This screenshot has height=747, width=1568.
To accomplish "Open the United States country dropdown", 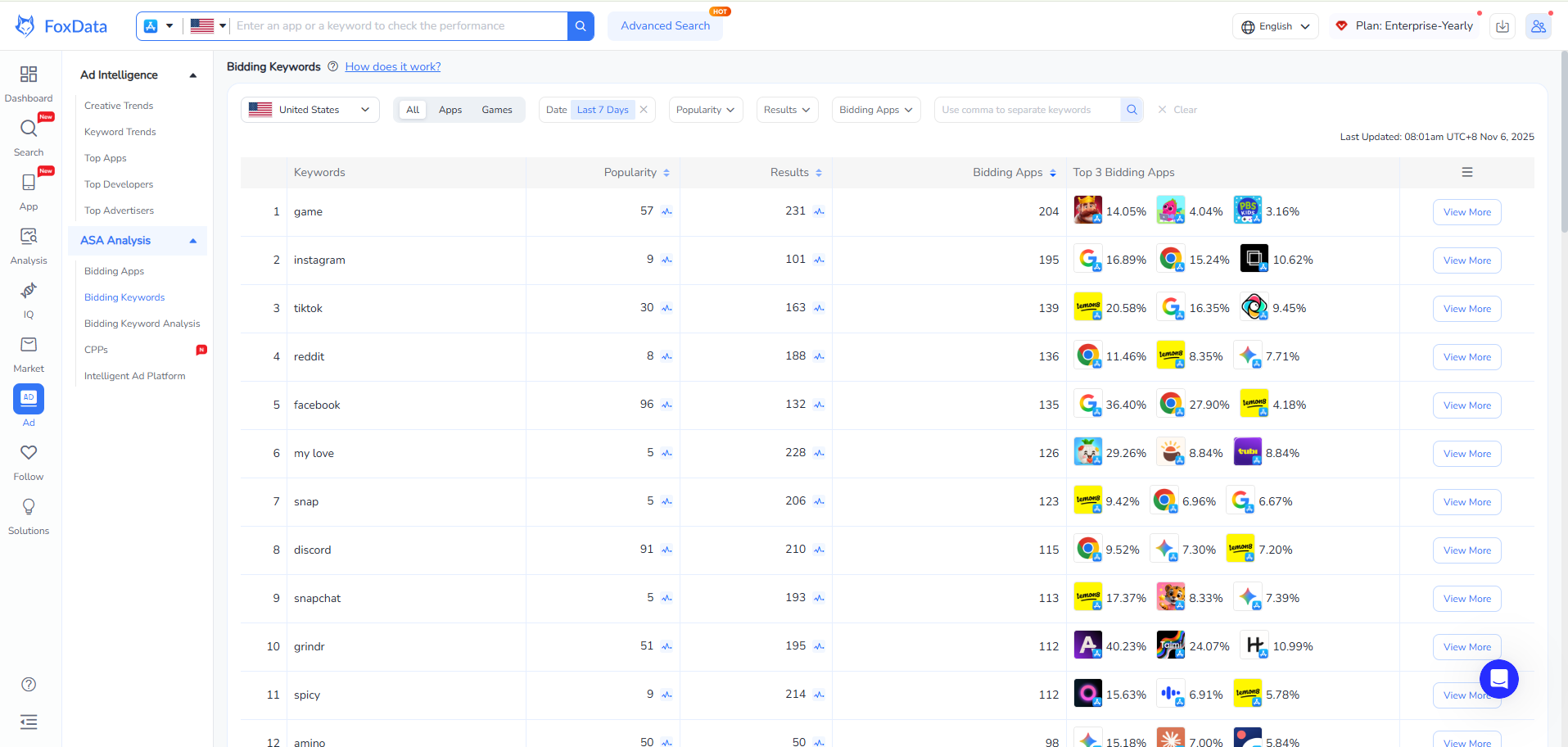I will (x=310, y=110).
